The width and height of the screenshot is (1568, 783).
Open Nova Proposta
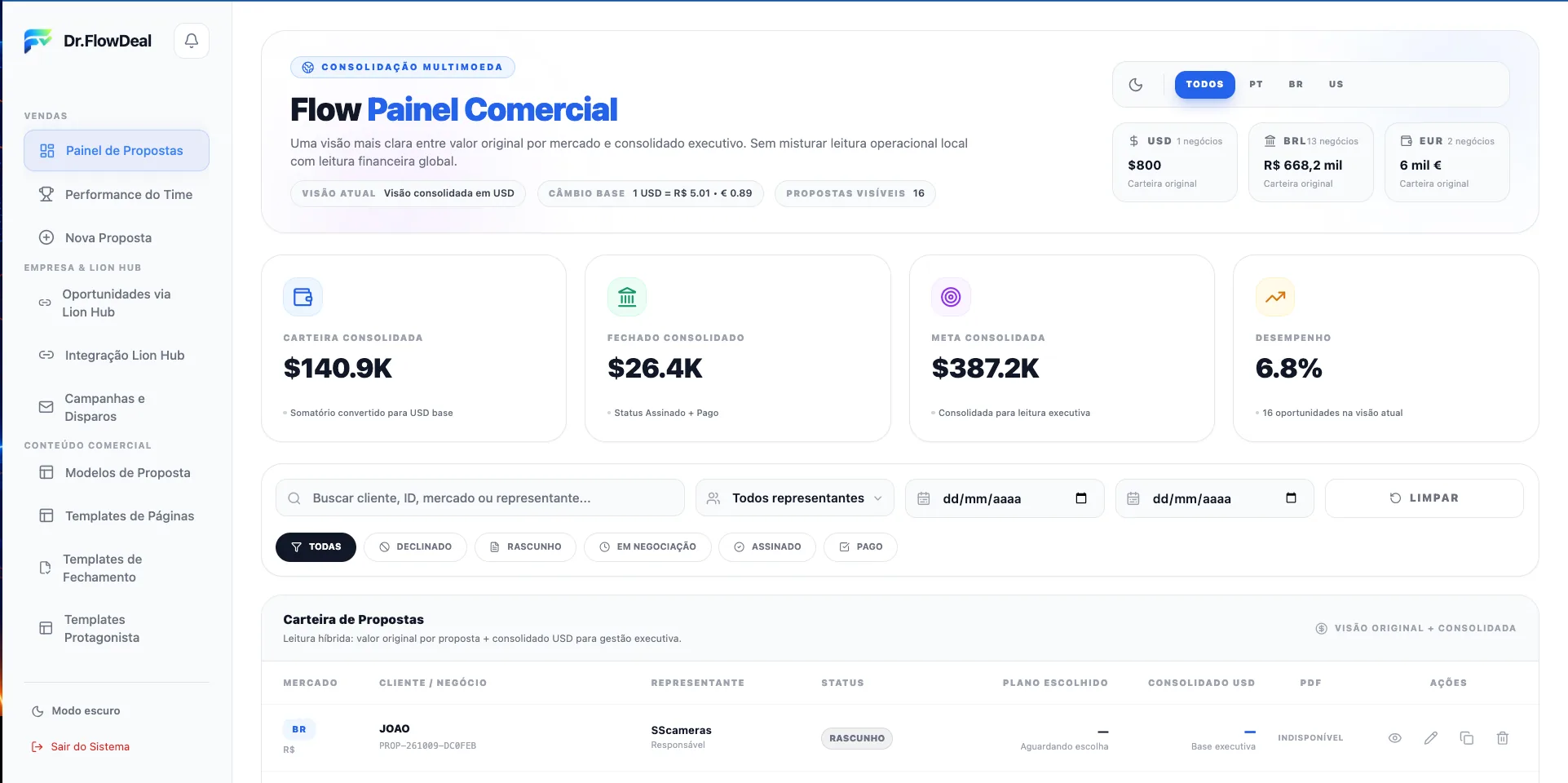pos(117,237)
